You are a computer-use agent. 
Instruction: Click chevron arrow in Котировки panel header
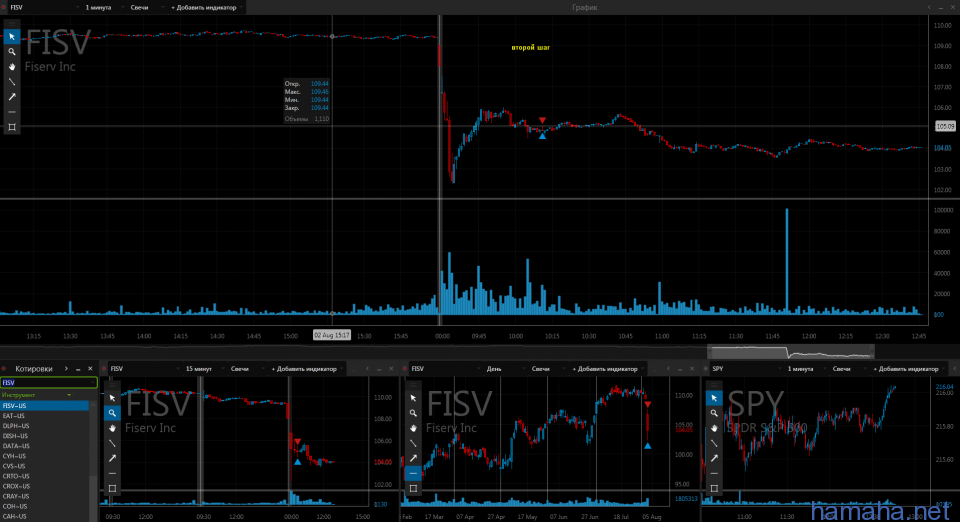tap(66, 369)
